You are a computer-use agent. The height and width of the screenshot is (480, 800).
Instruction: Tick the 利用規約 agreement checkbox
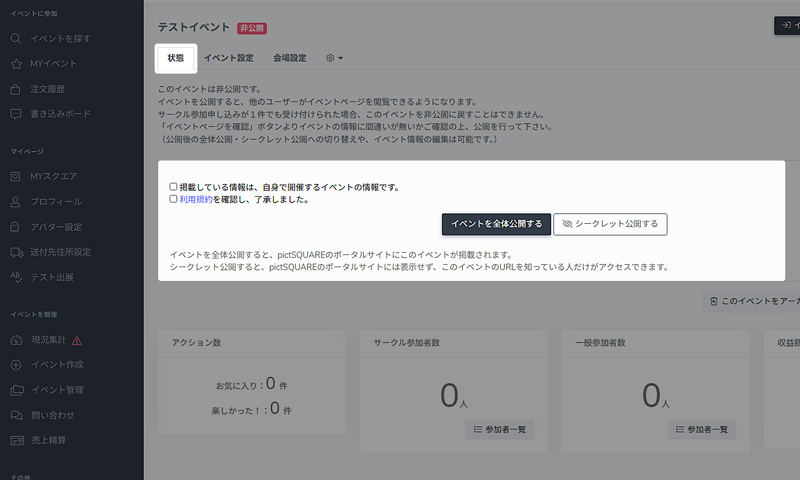(173, 199)
